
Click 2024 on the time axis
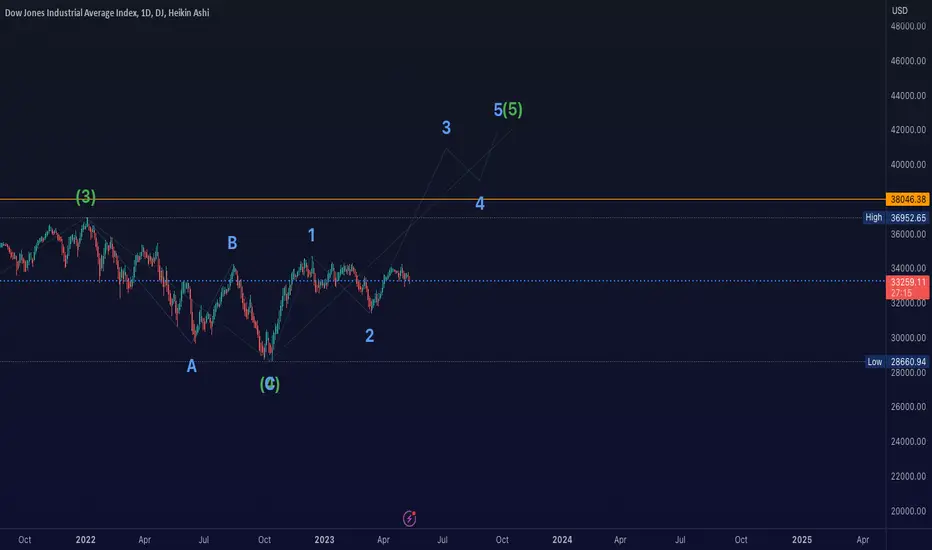click(x=562, y=540)
